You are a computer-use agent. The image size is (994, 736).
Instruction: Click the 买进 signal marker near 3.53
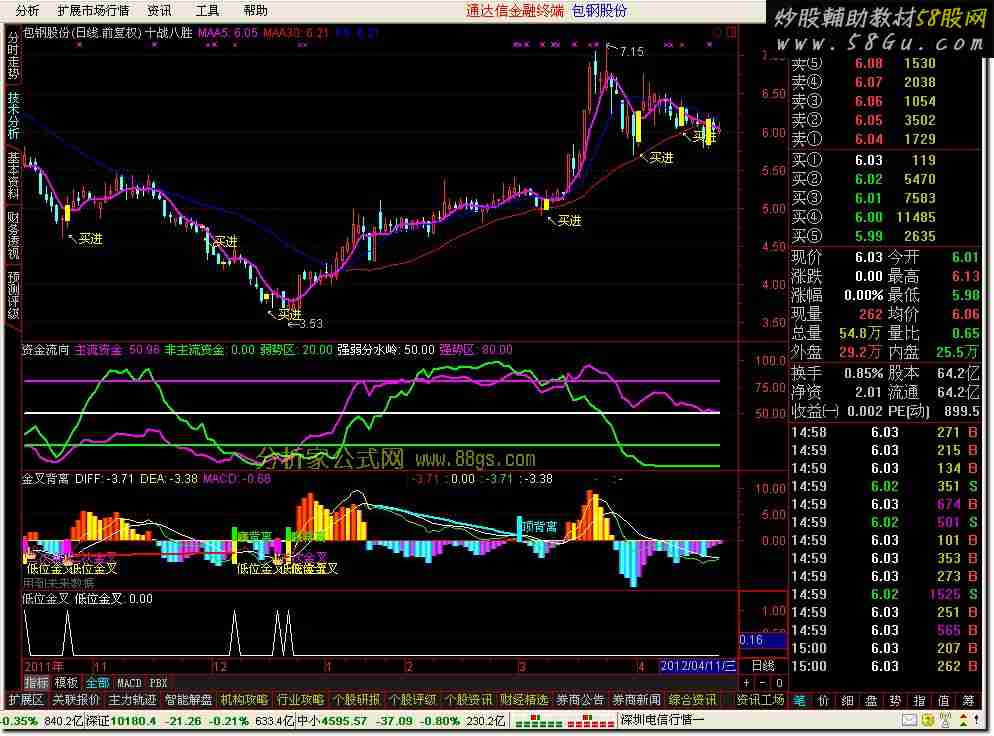pos(288,313)
